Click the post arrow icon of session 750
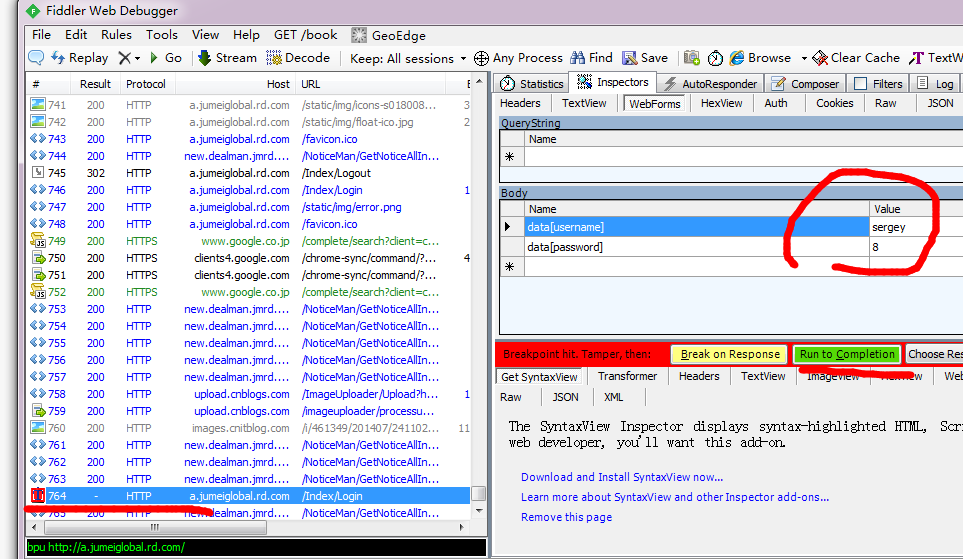The height and width of the screenshot is (559, 963). click(x=38, y=258)
